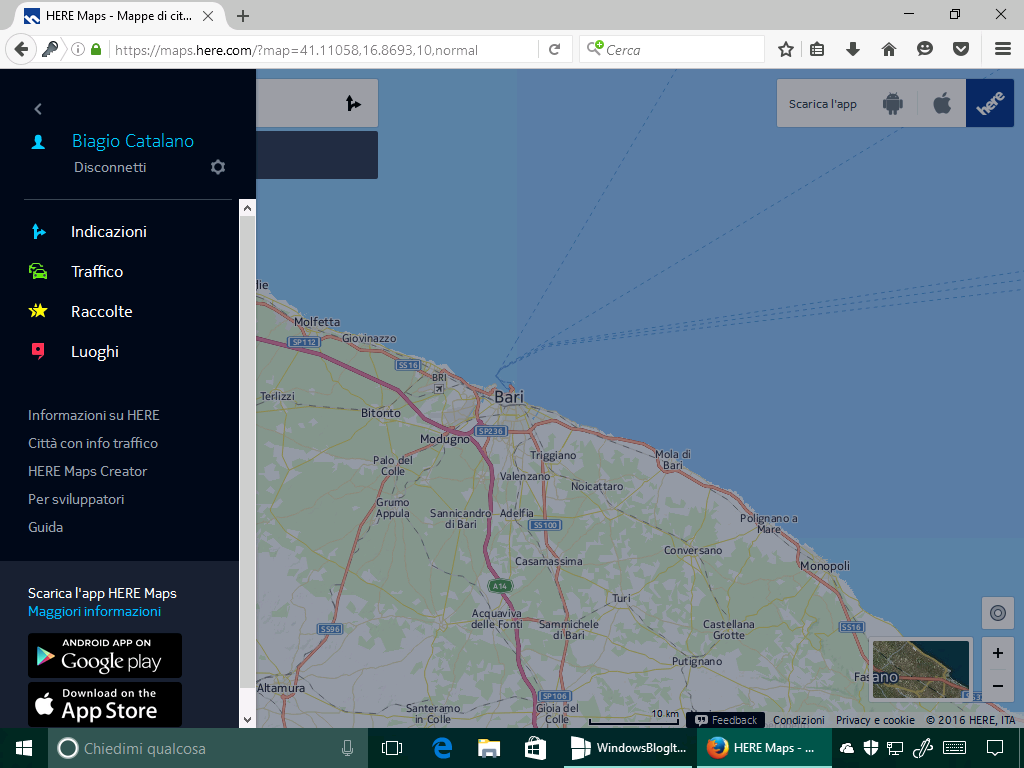
Task: Show bookmarks list icon
Action: [x=817, y=49]
